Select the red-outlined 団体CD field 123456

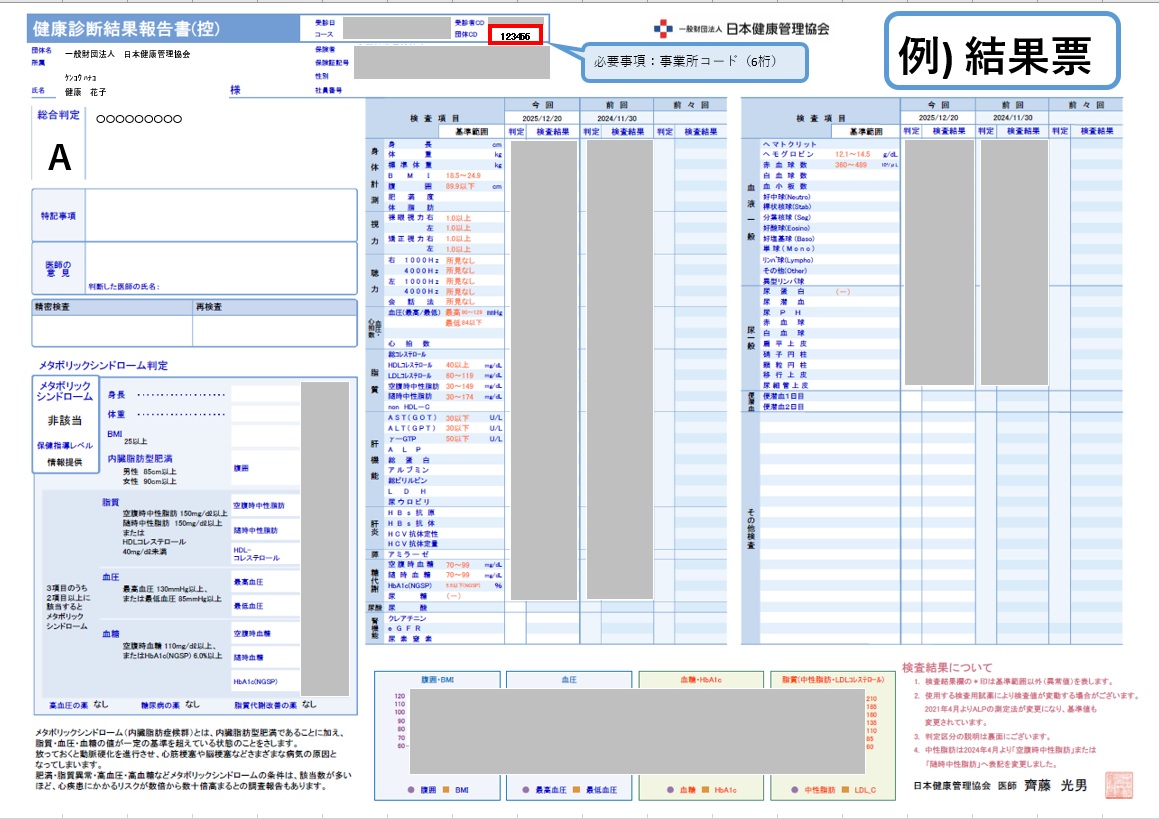[515, 36]
